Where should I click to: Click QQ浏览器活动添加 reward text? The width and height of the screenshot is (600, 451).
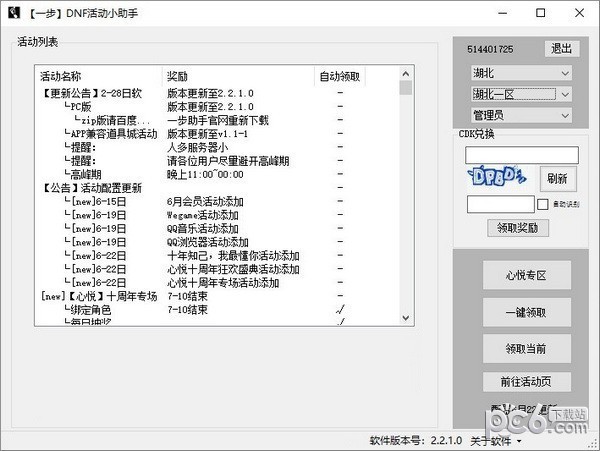click(208, 242)
